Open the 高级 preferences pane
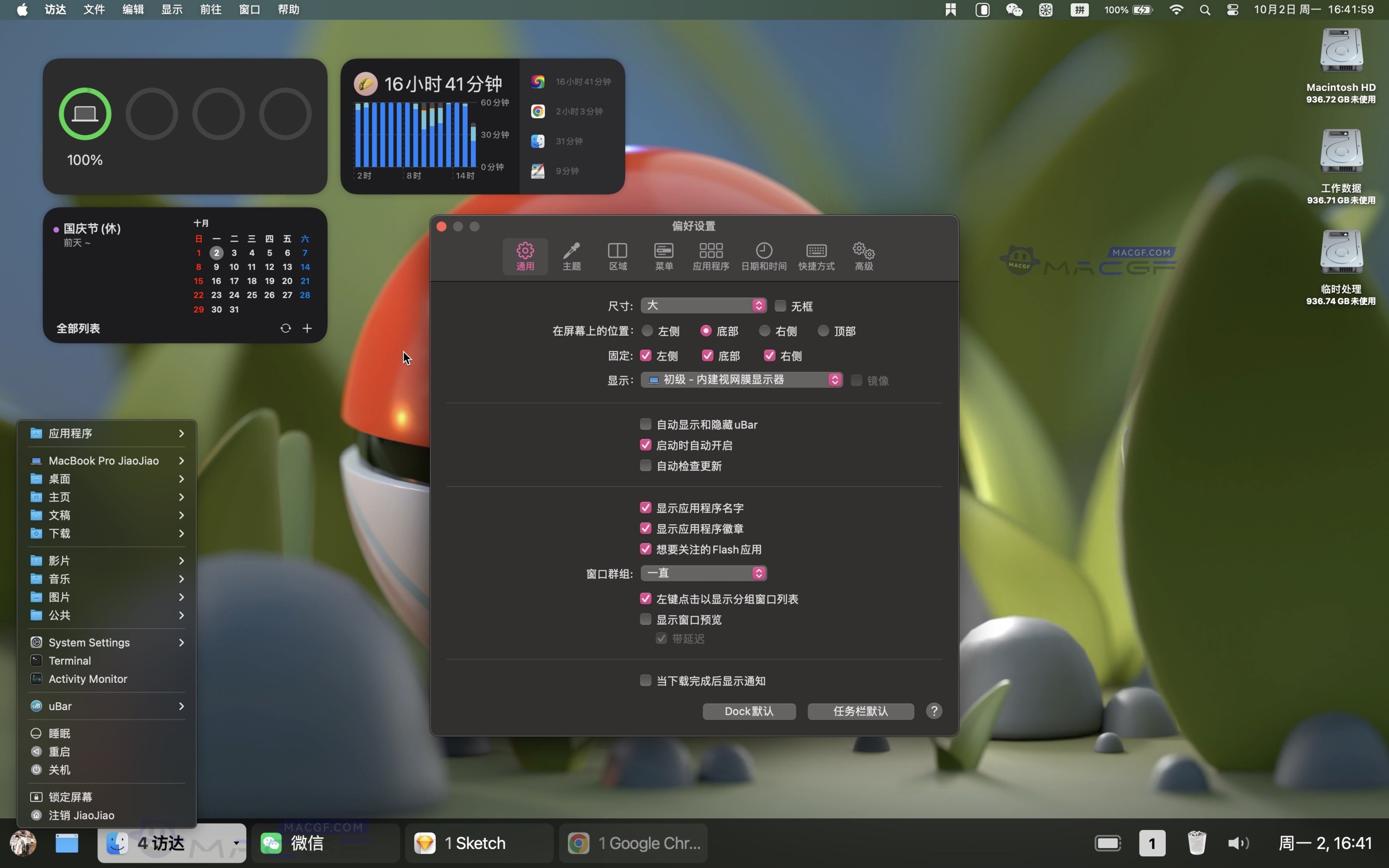Viewport: 1389px width, 868px height. click(863, 256)
